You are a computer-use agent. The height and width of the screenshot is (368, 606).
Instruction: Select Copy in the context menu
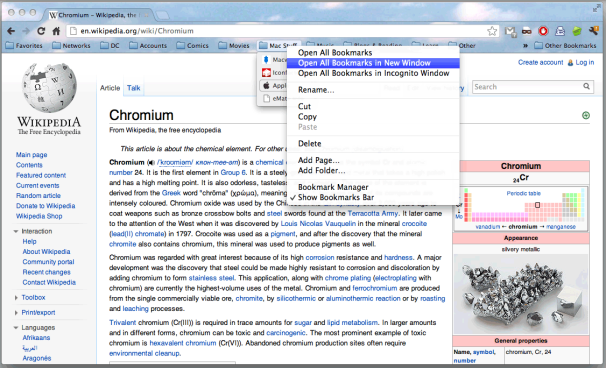(373, 117)
